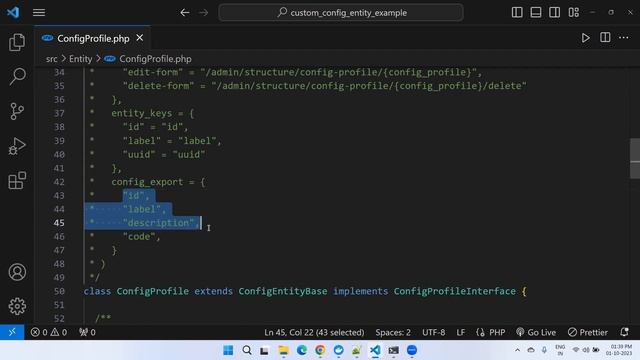Select the Entity breadcrumb segment

(x=80, y=59)
